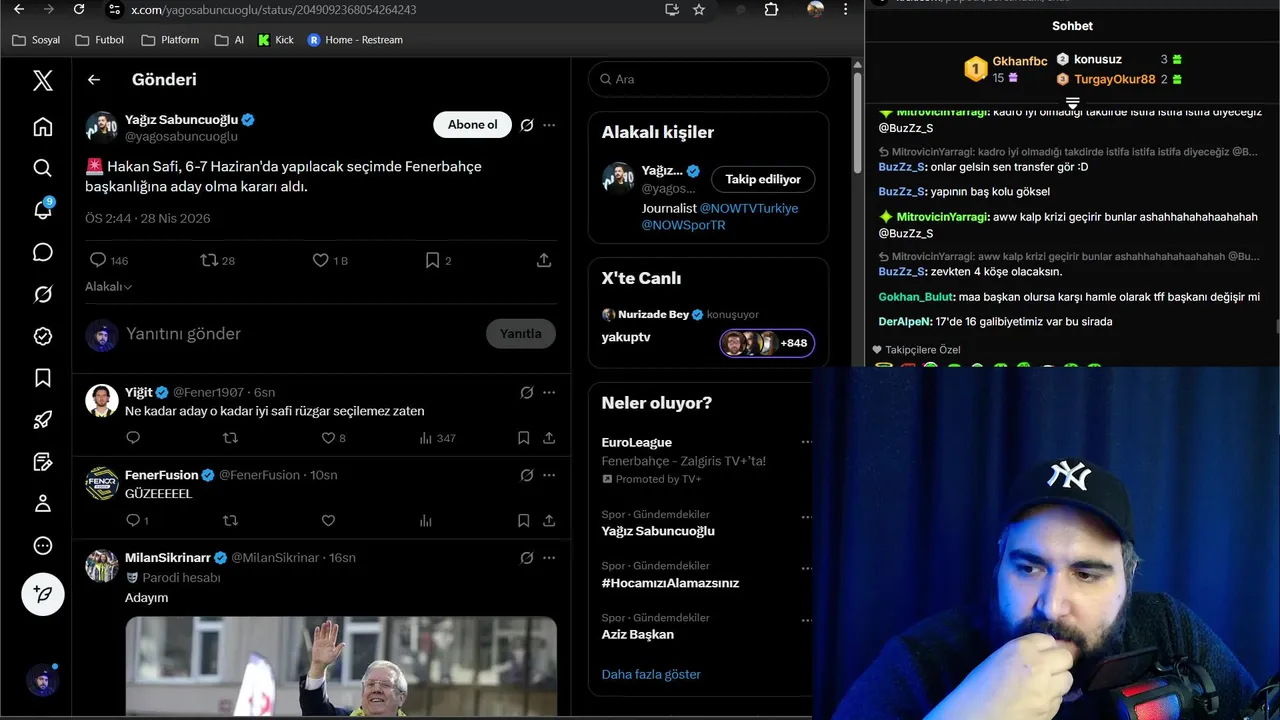Open the AI bookmarks folder
Viewport: 1280px width, 720px height.
click(x=230, y=40)
